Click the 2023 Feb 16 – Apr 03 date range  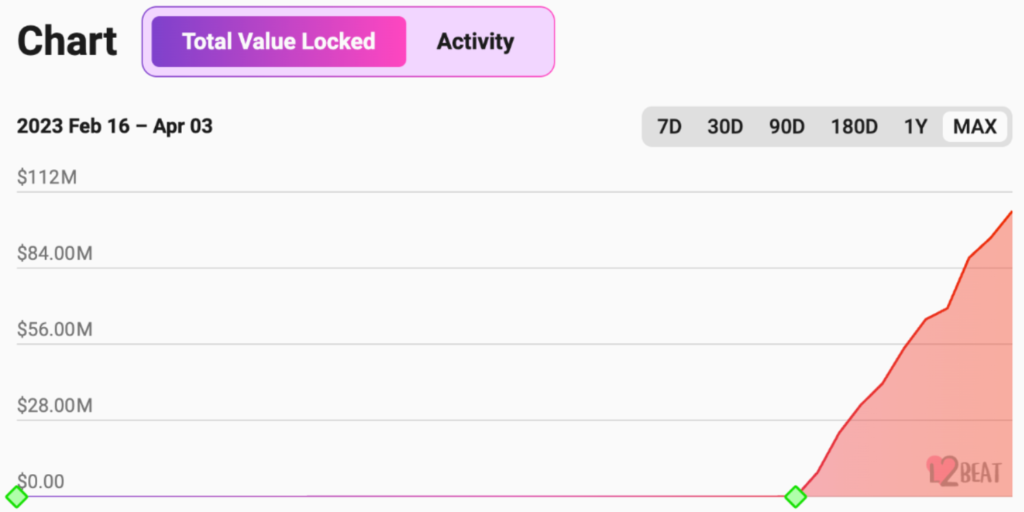115,126
